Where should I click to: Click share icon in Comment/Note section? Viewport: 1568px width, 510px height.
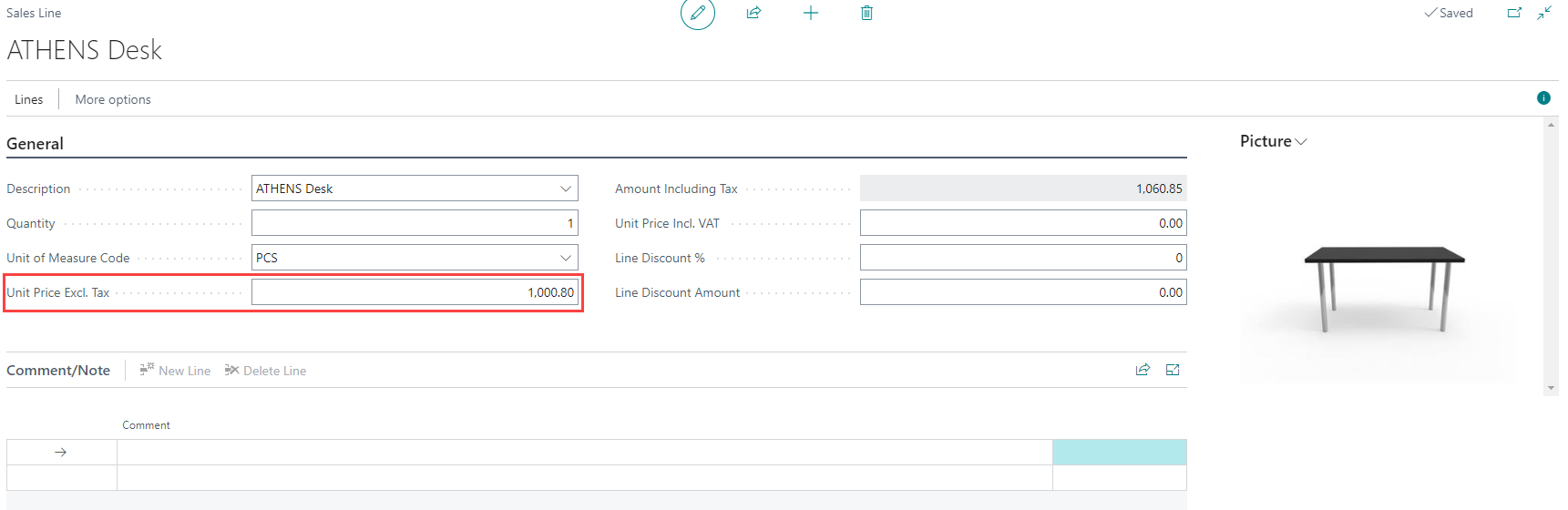(1143, 370)
